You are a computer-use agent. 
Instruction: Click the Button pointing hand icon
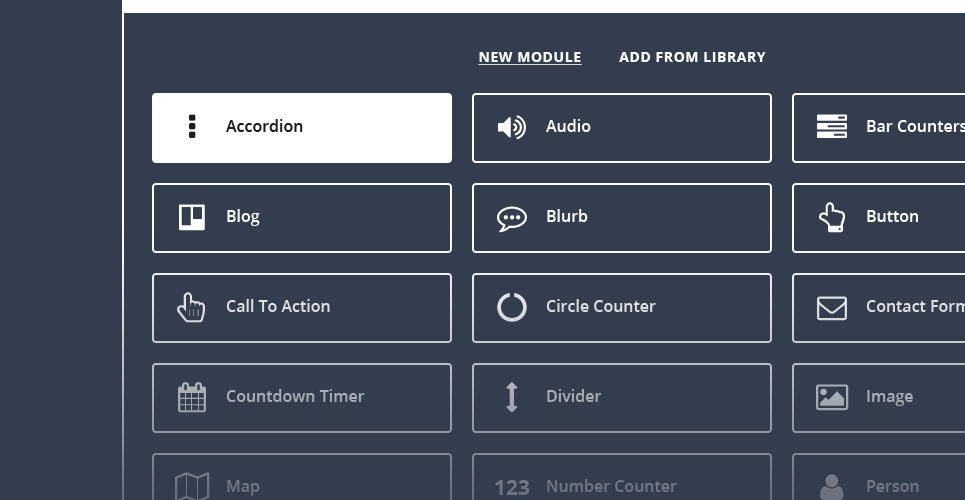831,217
